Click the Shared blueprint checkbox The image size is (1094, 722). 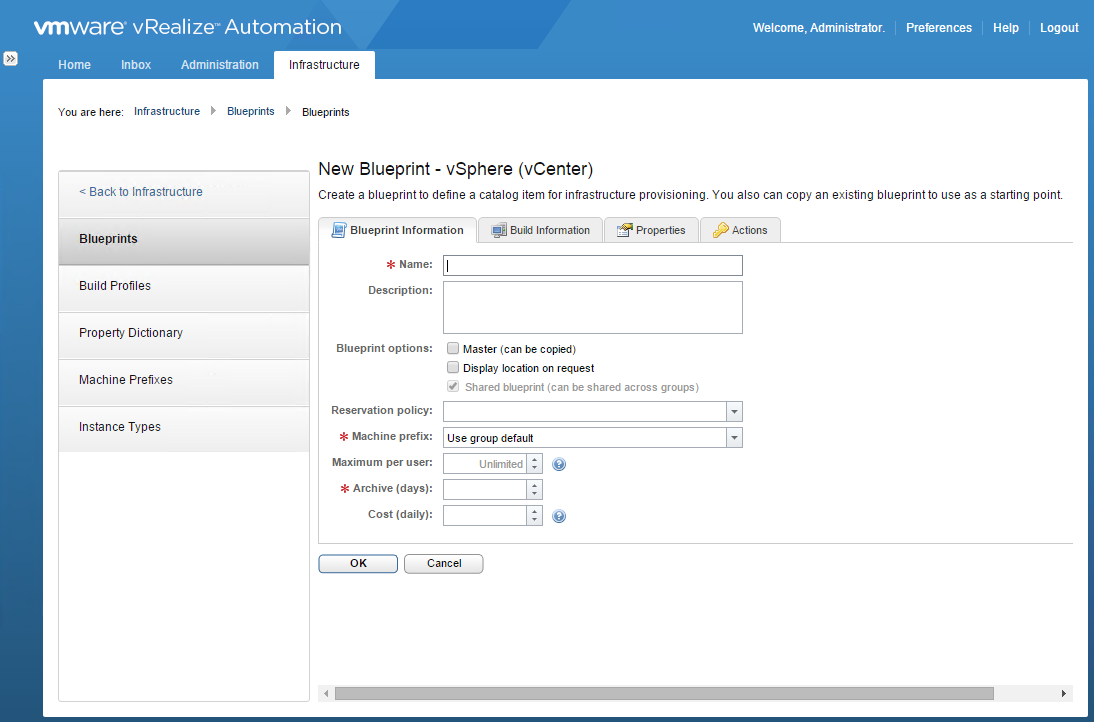tap(453, 386)
